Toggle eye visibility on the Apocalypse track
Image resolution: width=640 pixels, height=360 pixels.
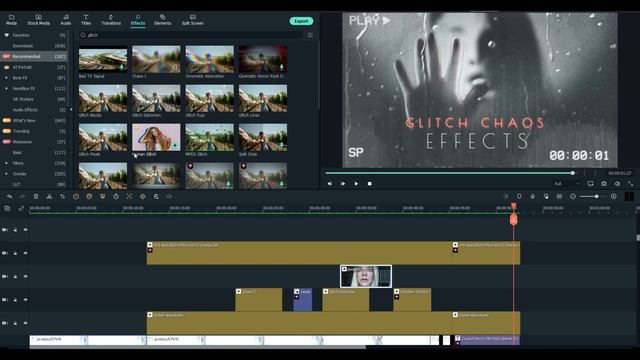pos(25,323)
